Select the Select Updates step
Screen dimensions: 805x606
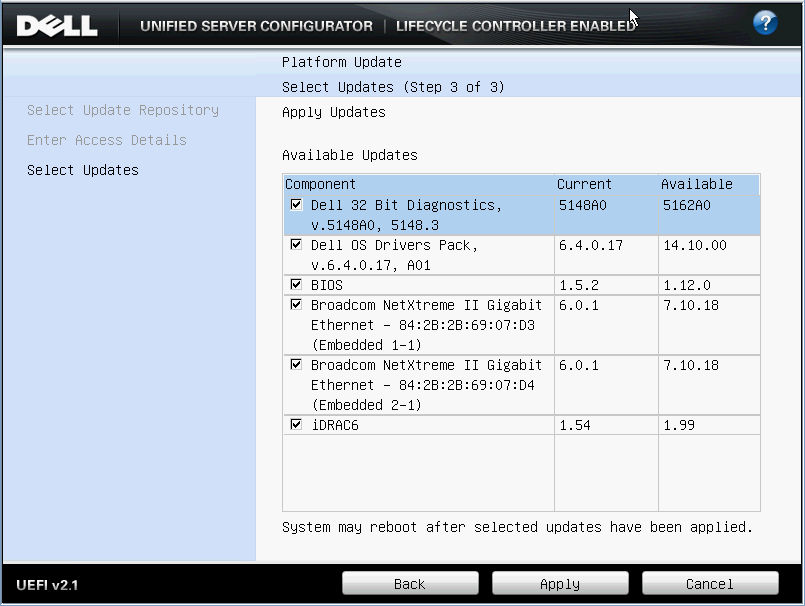pyautogui.click(x=83, y=170)
